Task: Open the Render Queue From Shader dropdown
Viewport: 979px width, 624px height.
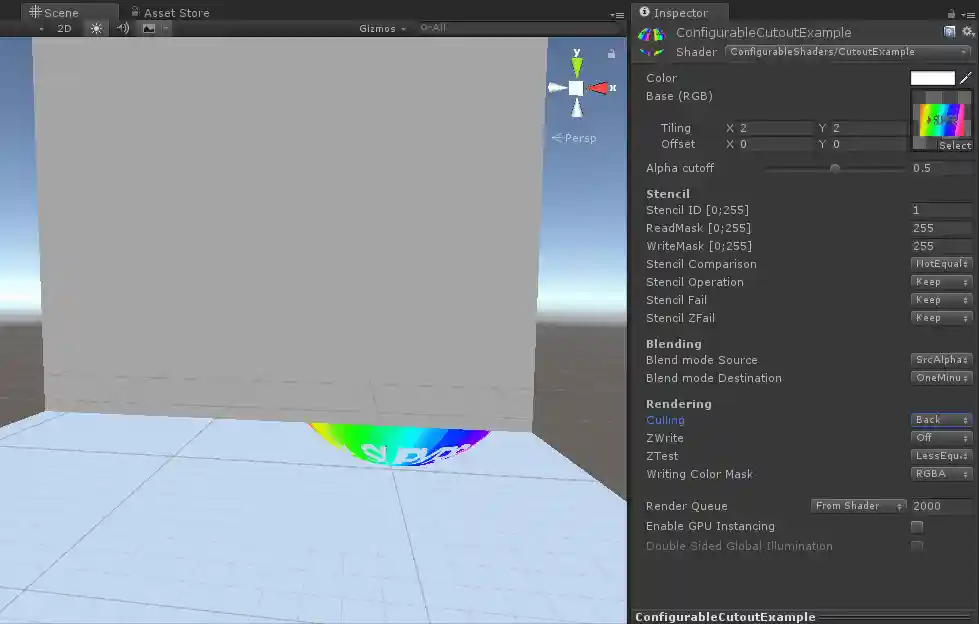Action: point(857,506)
